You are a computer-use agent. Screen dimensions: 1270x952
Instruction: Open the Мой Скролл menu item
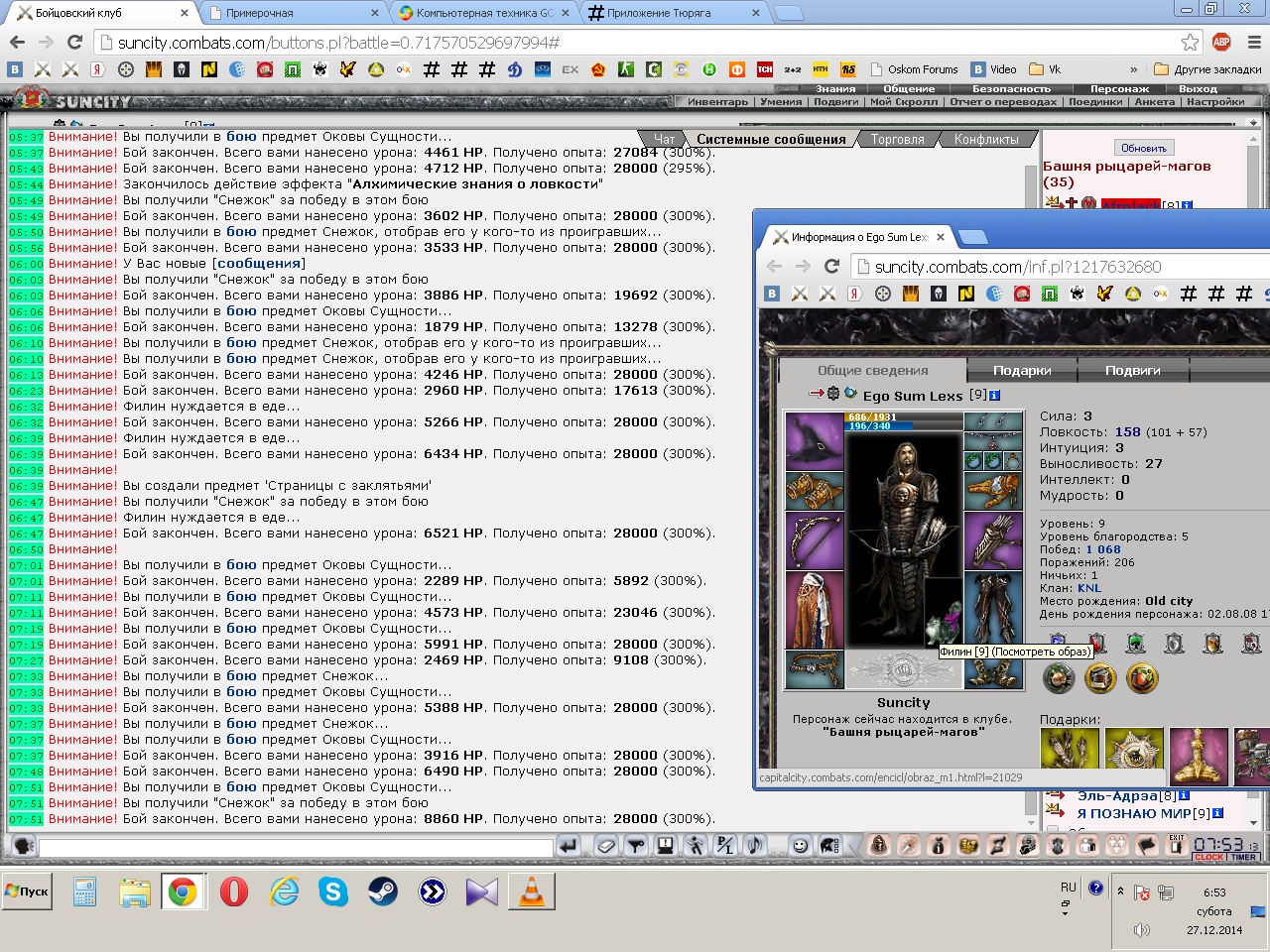[904, 101]
